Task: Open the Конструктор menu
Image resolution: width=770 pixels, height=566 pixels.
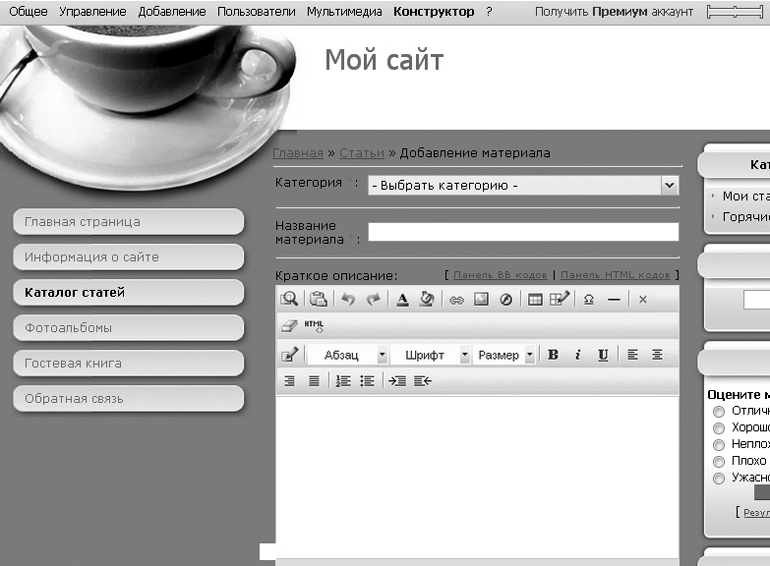Action: point(434,11)
